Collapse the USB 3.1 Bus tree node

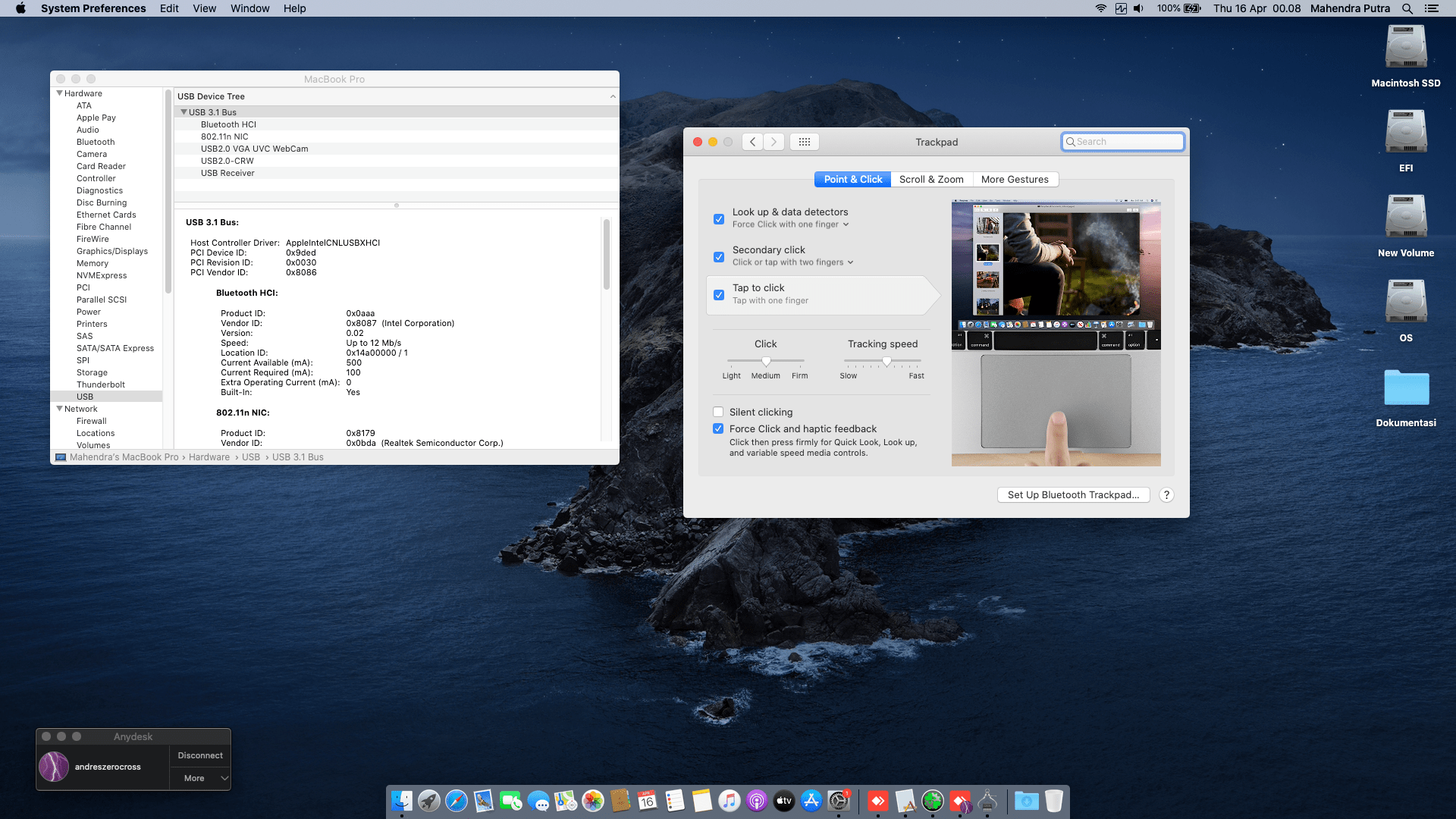coord(184,112)
